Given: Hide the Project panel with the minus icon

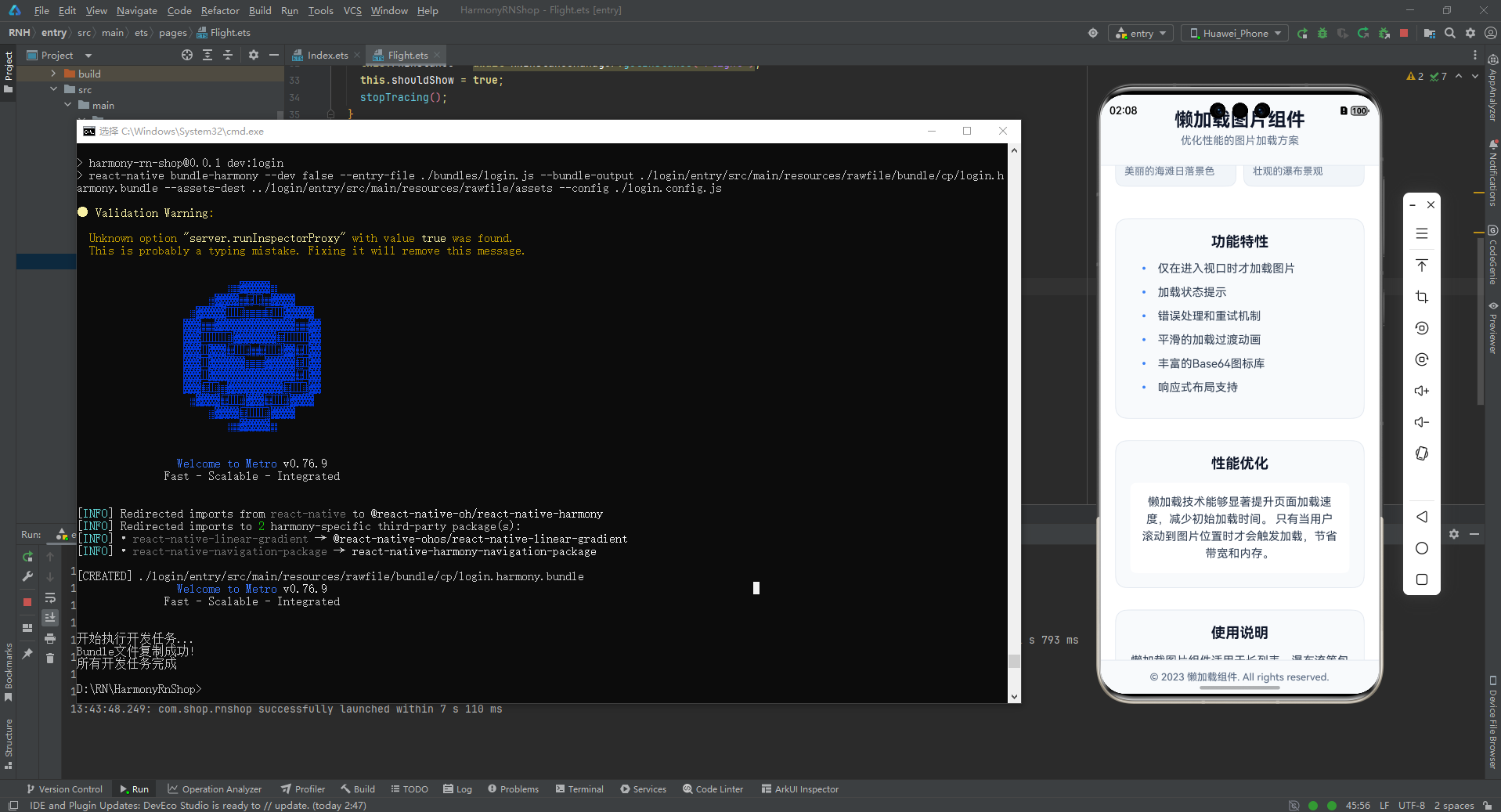Looking at the screenshot, I should click(x=273, y=55).
